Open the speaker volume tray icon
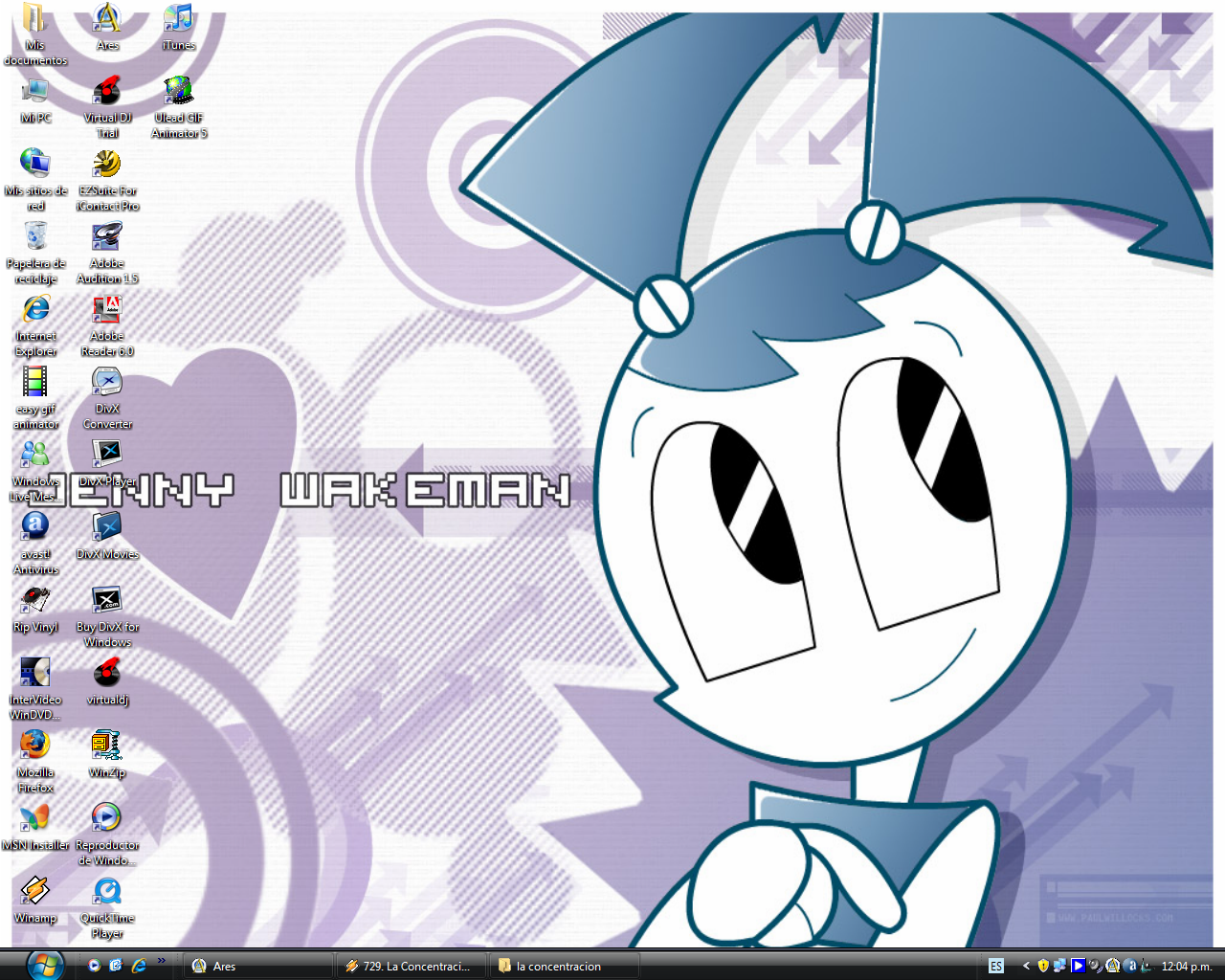This screenshot has height=980, width=1225. point(1095,966)
